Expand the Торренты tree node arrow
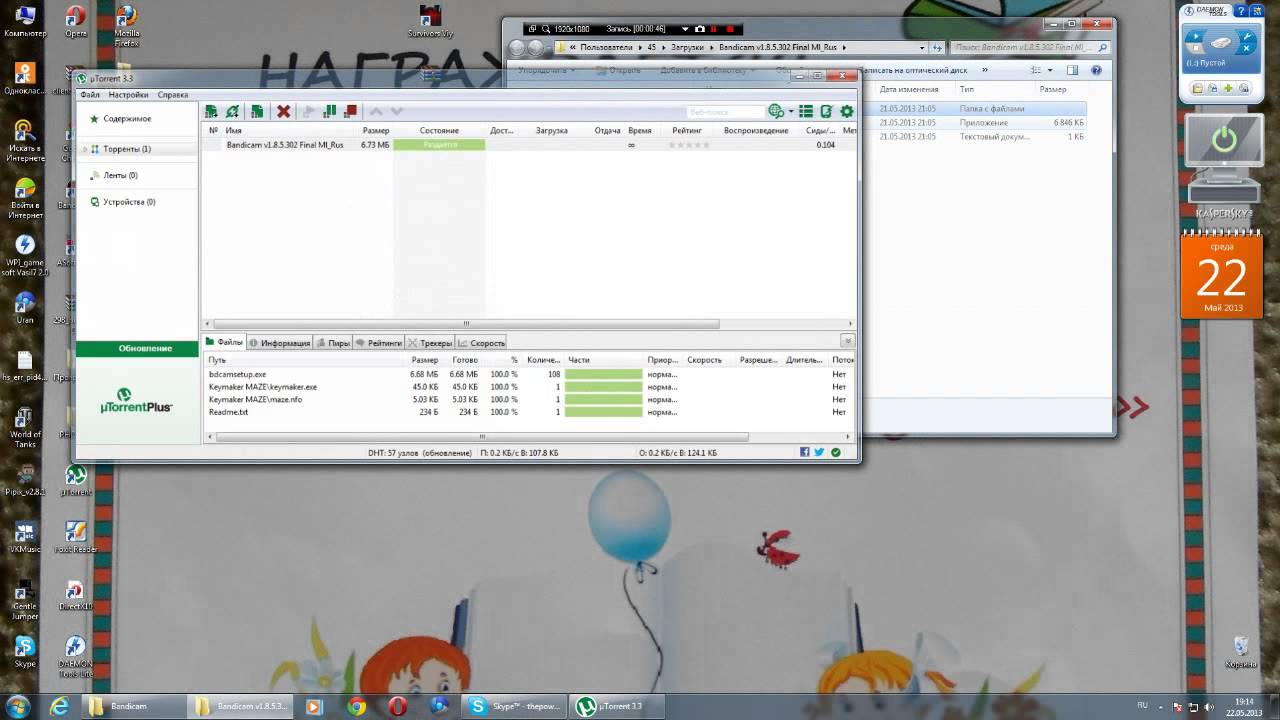Screen dimensions: 1280x720 click(x=84, y=149)
